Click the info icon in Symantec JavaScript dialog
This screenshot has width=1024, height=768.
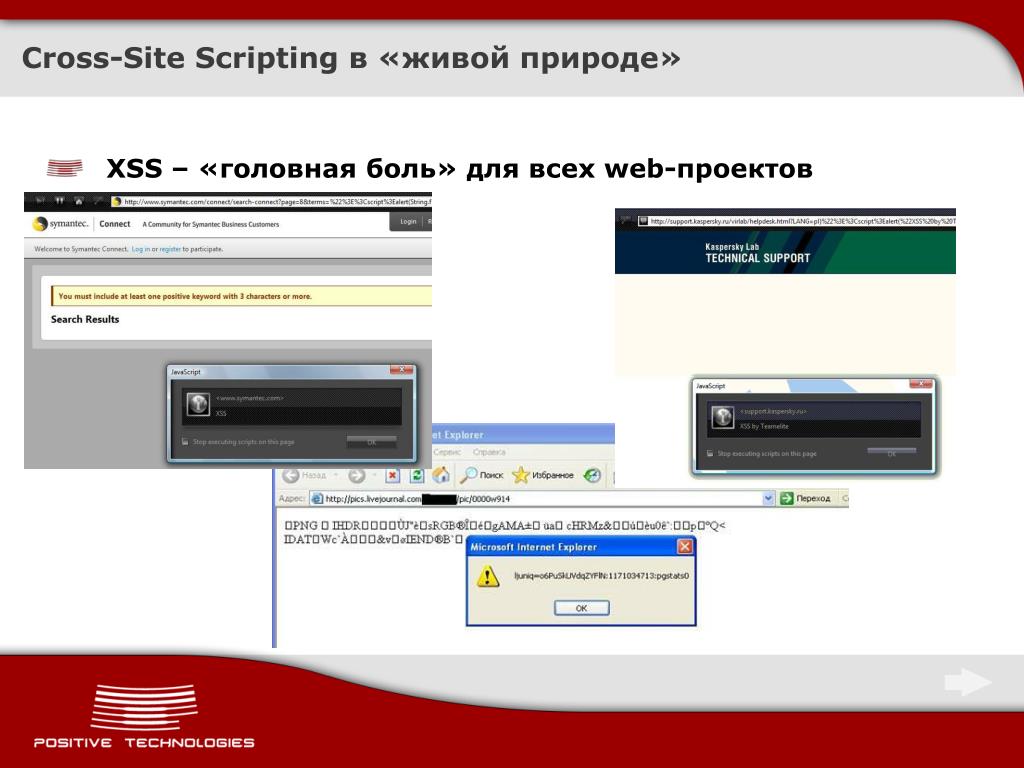pos(198,404)
